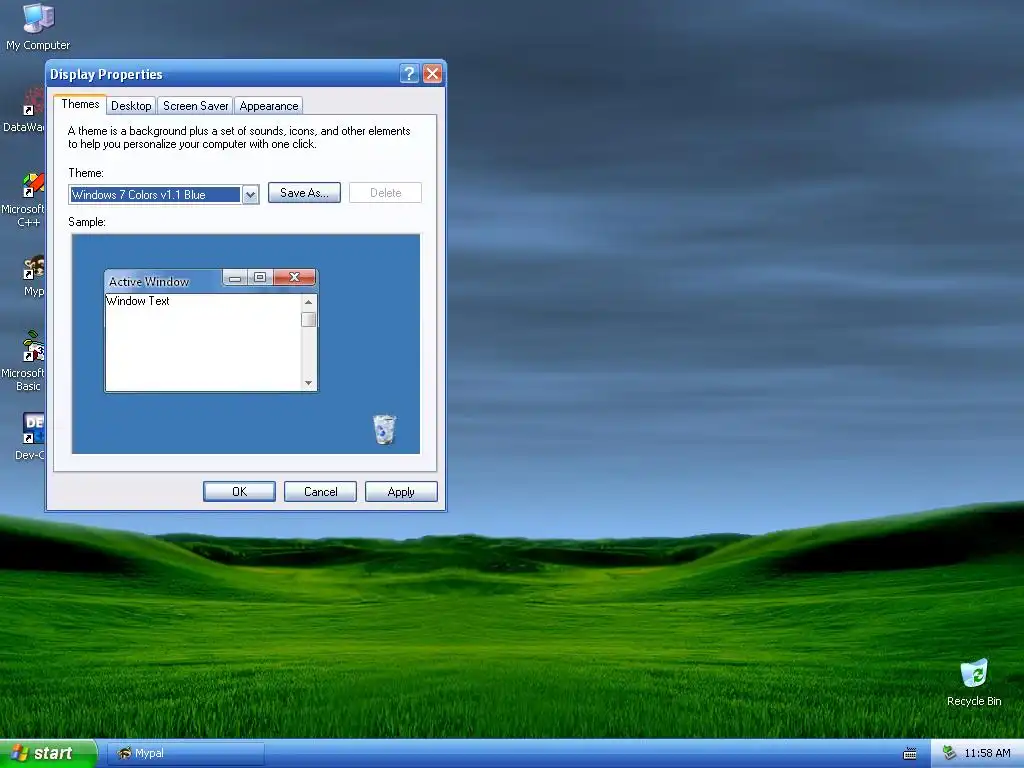The height and width of the screenshot is (768, 1024).
Task: Open the DataWa desktop shortcut icon
Action: pos(24,110)
